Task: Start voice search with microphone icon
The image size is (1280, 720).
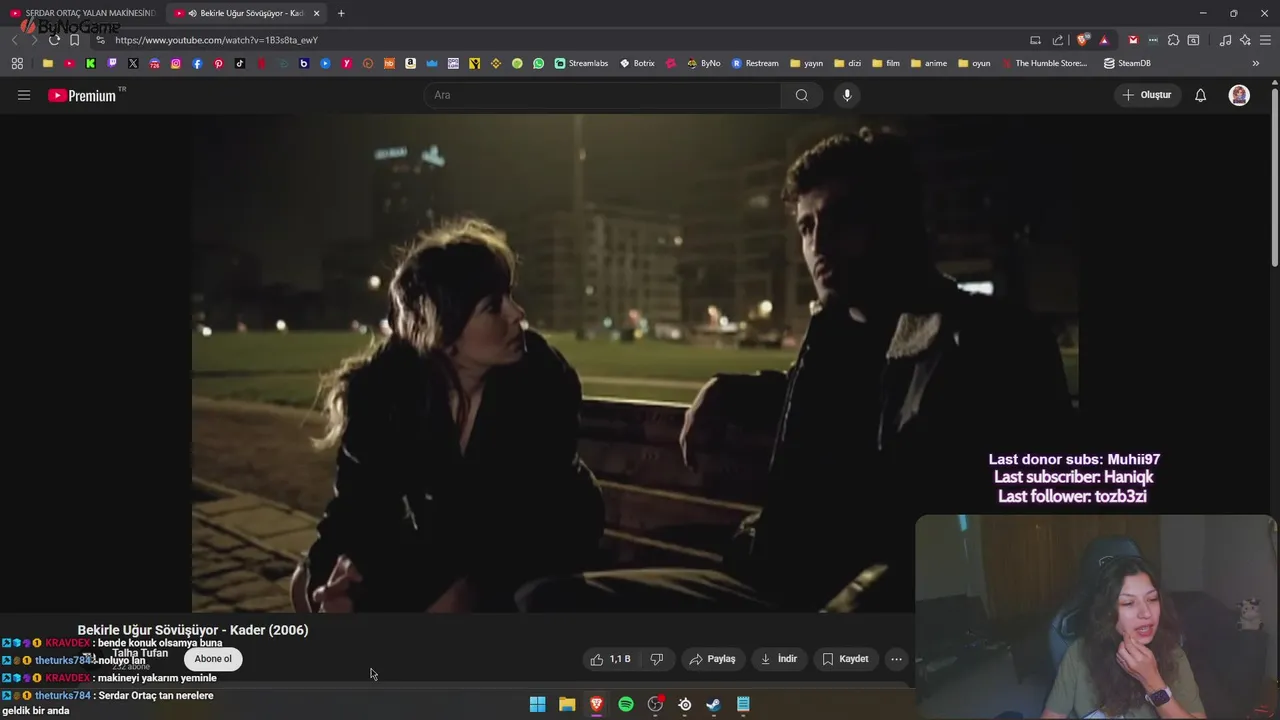Action: (847, 95)
